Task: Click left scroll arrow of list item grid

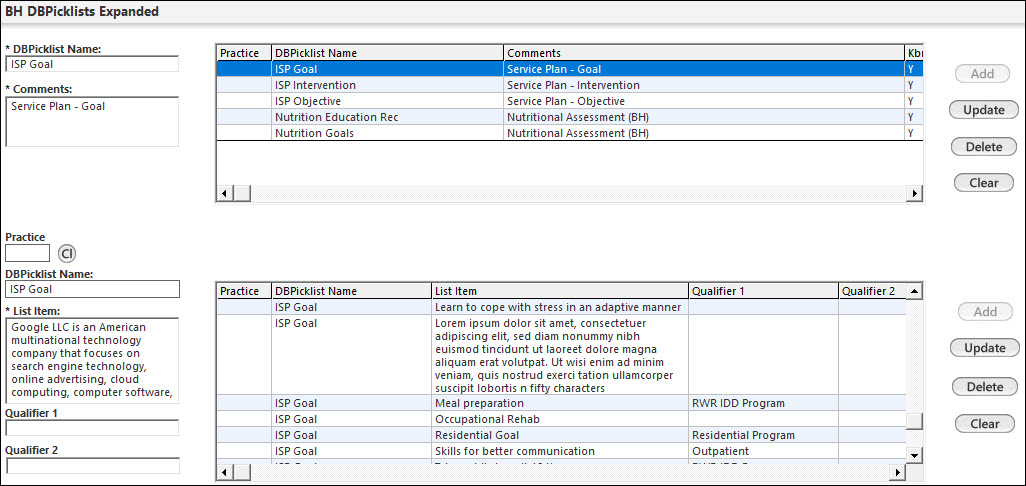Action: point(225,472)
